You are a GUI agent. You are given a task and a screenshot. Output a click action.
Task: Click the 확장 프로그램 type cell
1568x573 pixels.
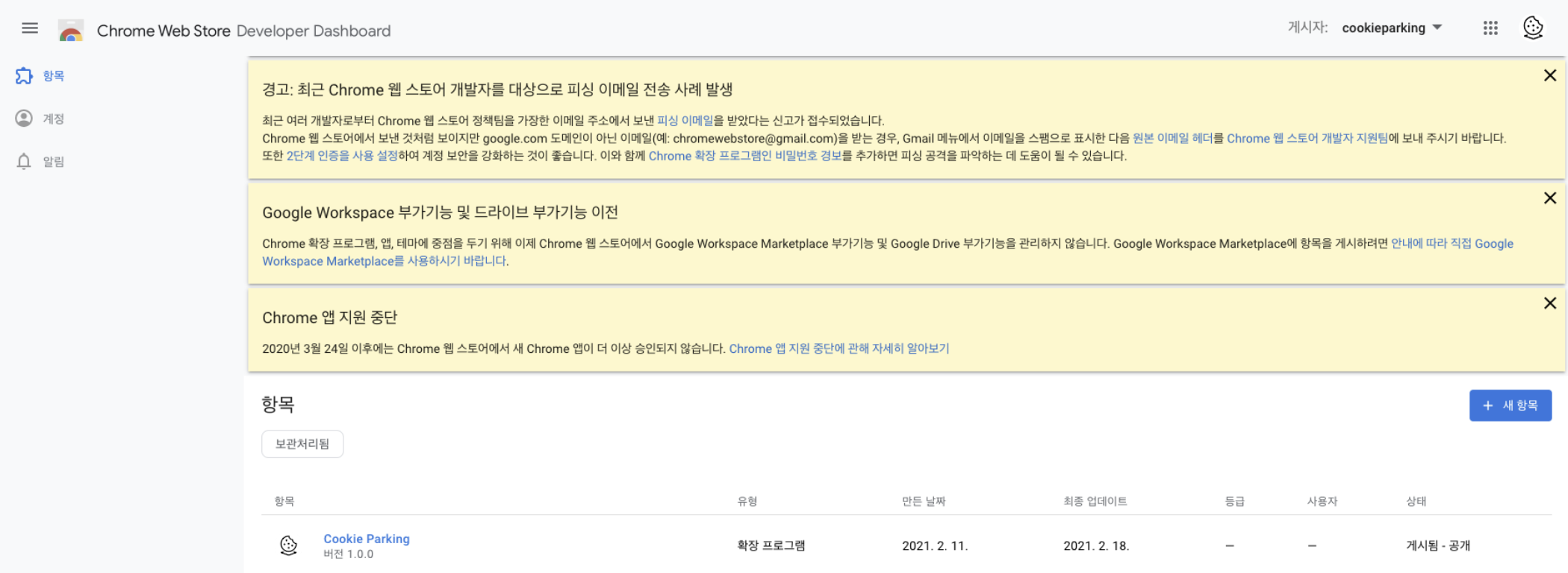771,545
